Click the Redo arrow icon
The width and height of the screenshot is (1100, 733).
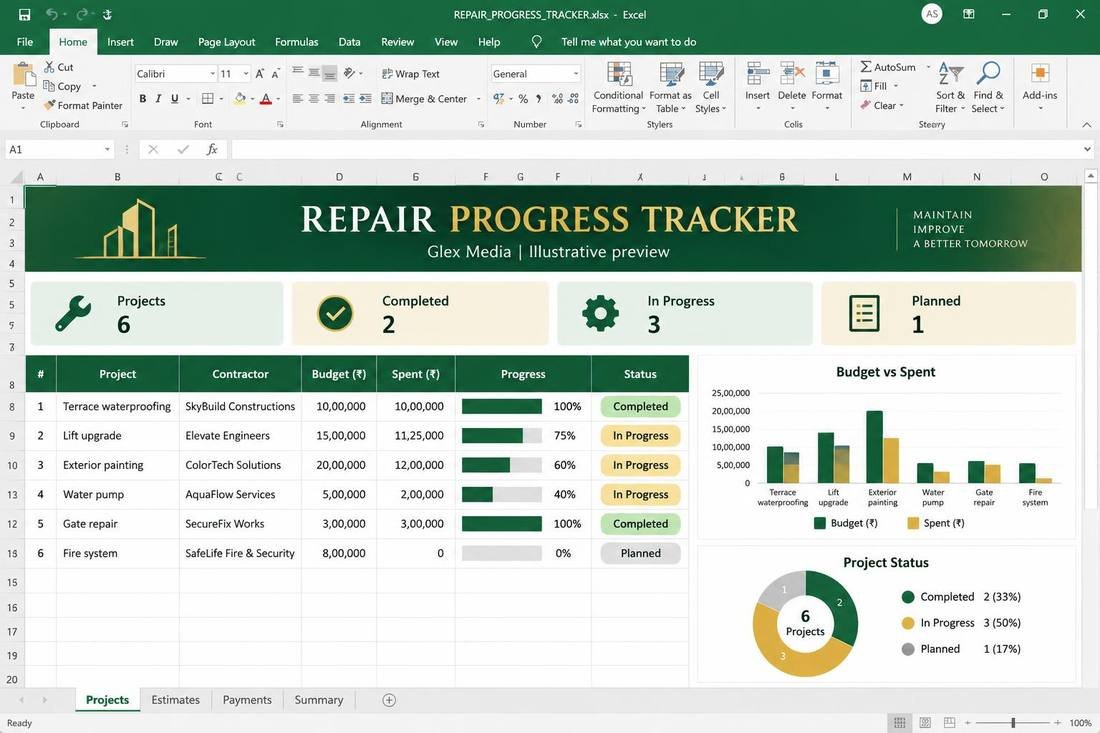(x=81, y=14)
